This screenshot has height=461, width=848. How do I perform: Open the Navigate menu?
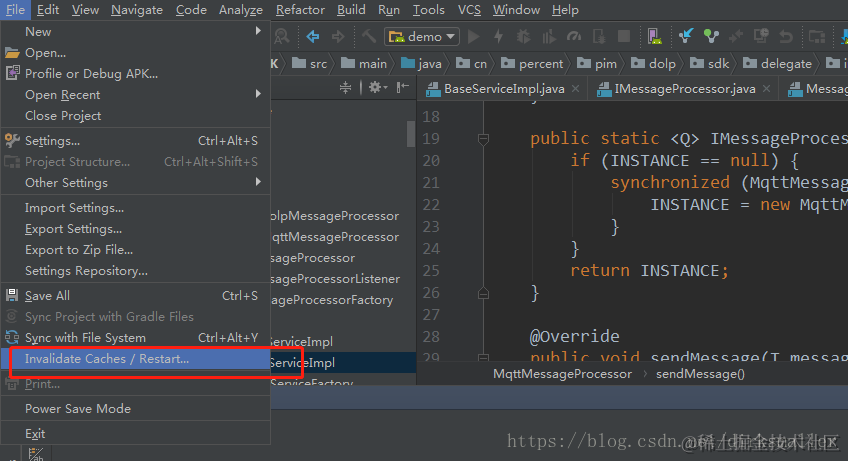137,10
